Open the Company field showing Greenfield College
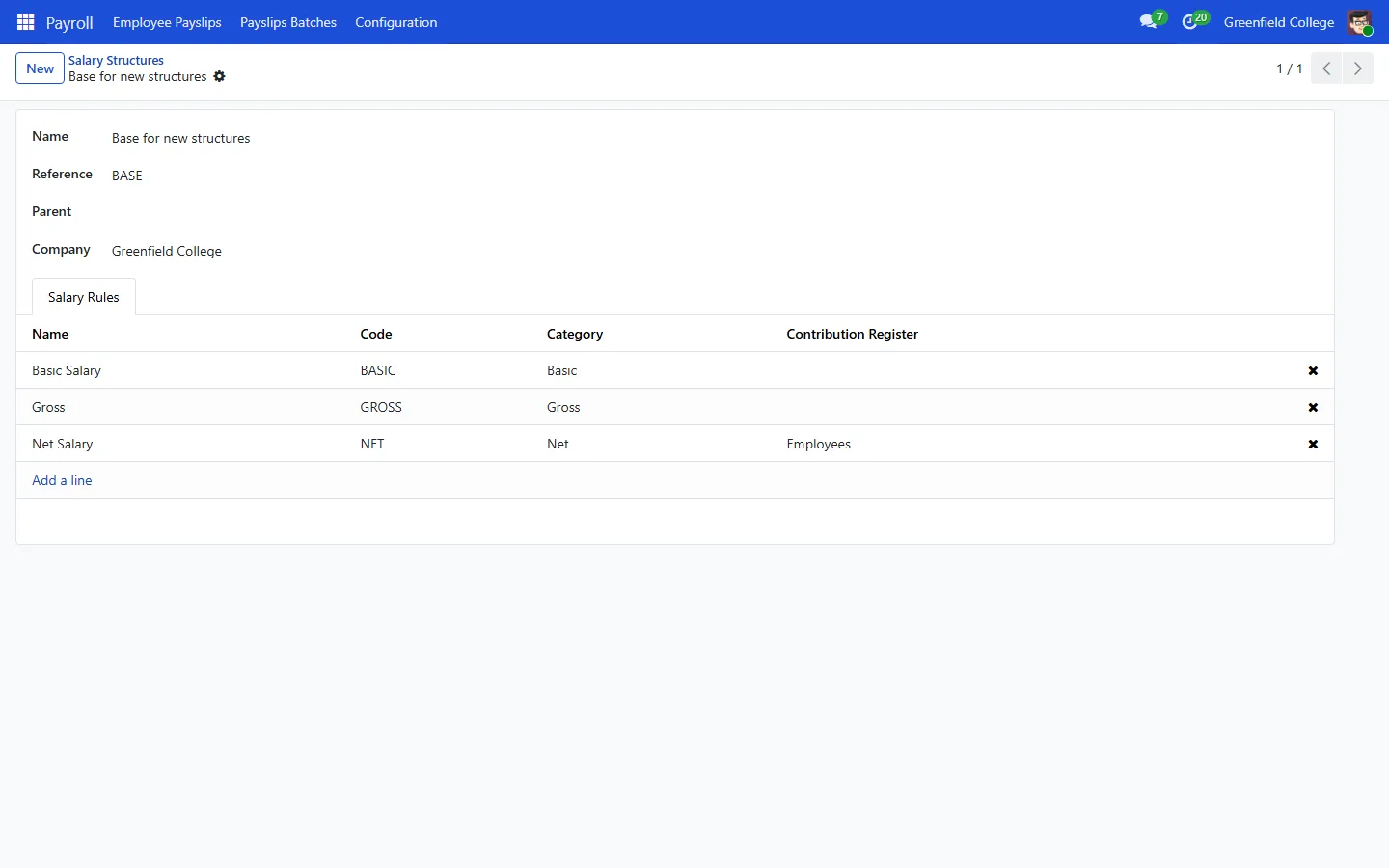This screenshot has height=868, width=1389. pyautogui.click(x=715, y=251)
